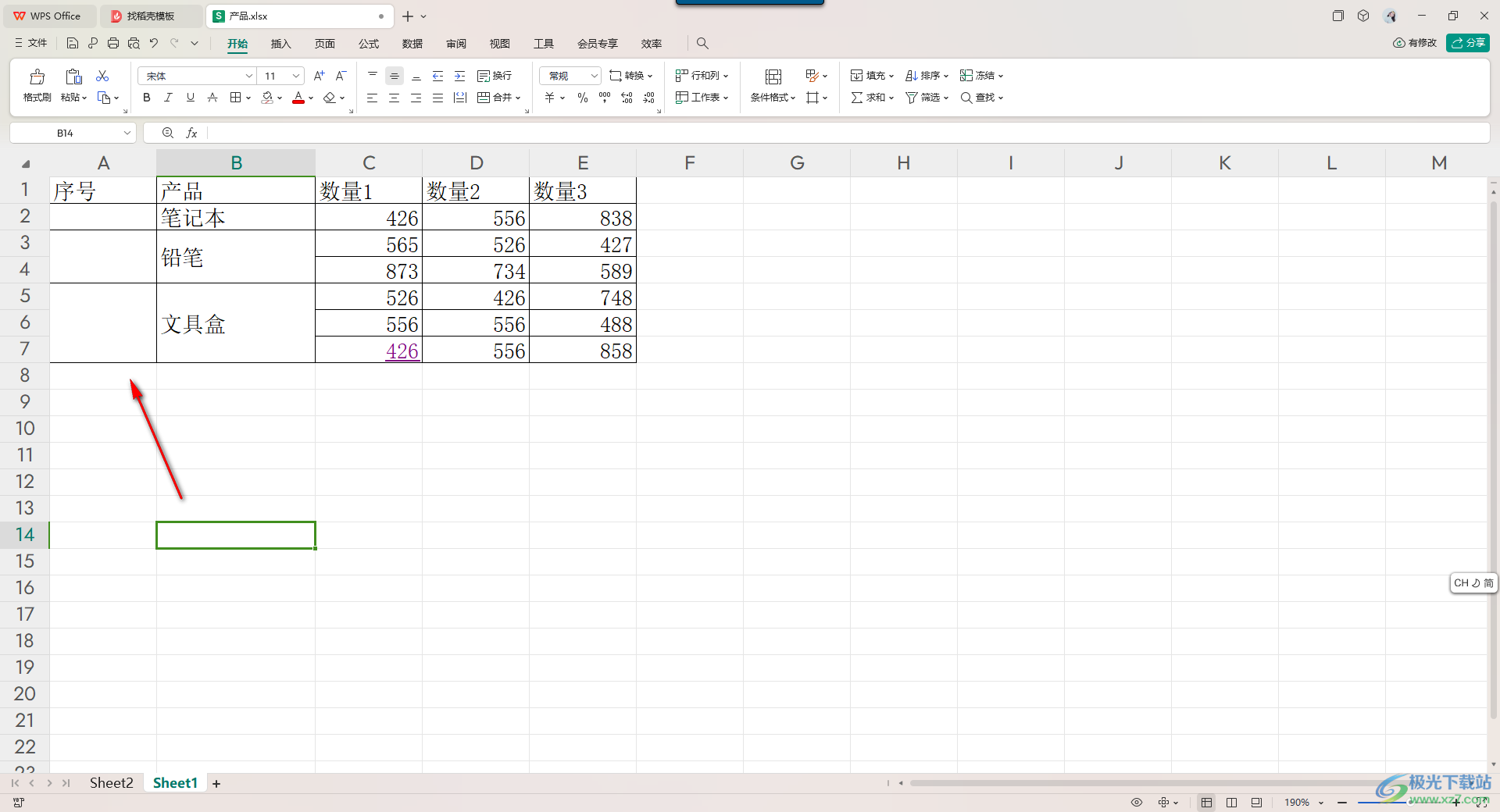Add a new sheet with plus

point(216,783)
